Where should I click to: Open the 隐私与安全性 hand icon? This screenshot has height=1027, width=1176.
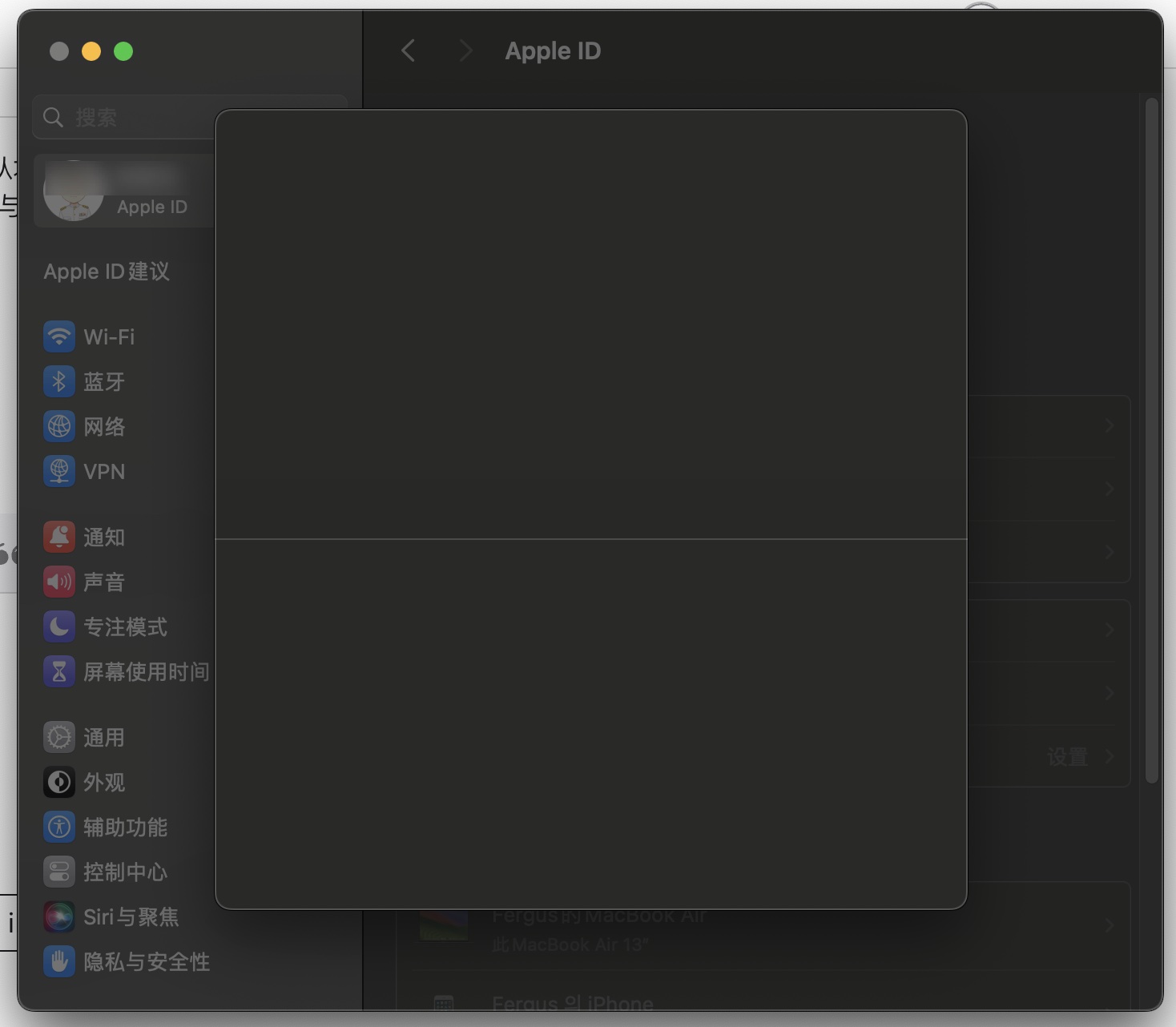[x=58, y=961]
